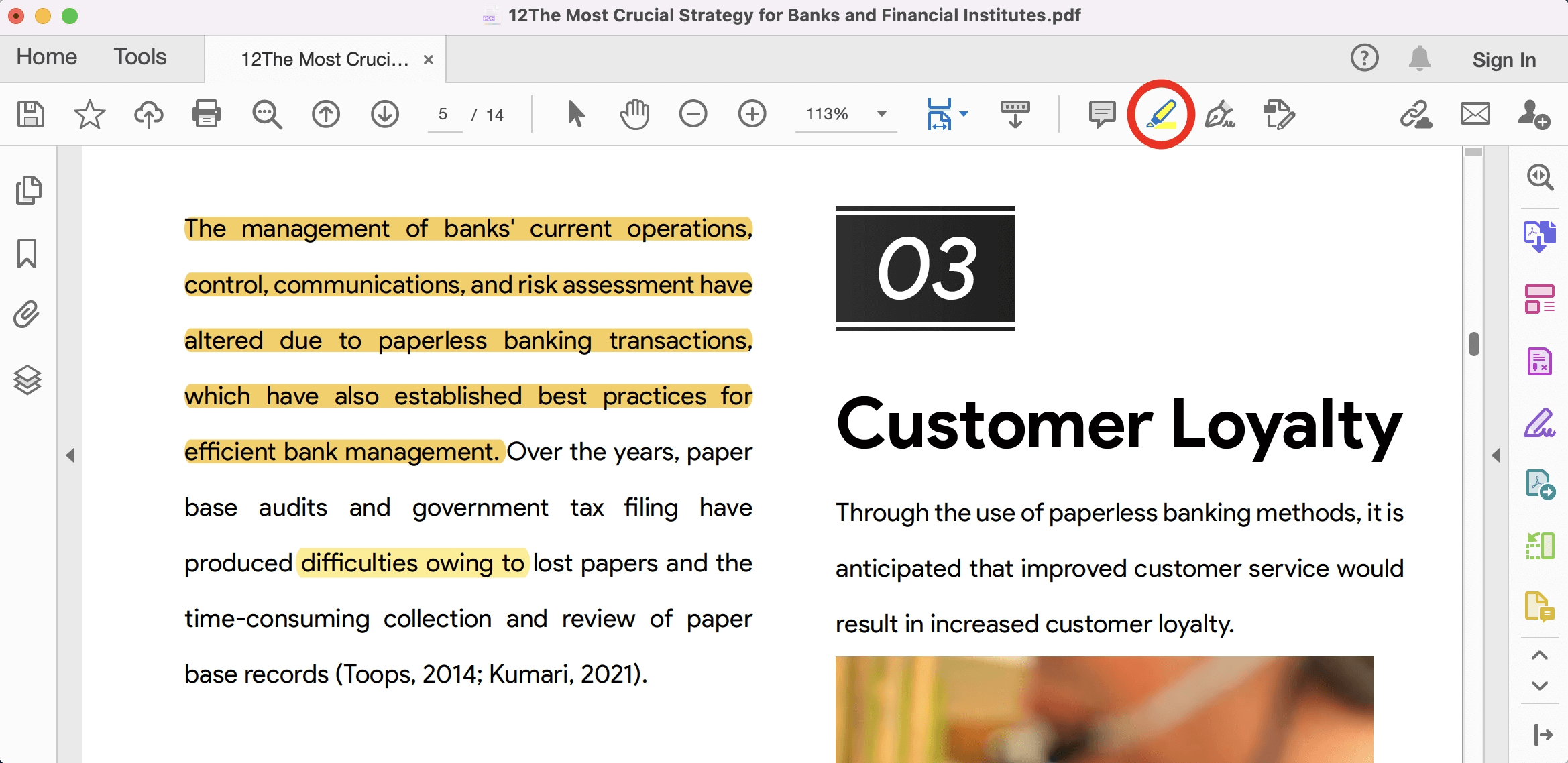The width and height of the screenshot is (1568, 763).
Task: Open the Comment tool
Action: click(1101, 114)
